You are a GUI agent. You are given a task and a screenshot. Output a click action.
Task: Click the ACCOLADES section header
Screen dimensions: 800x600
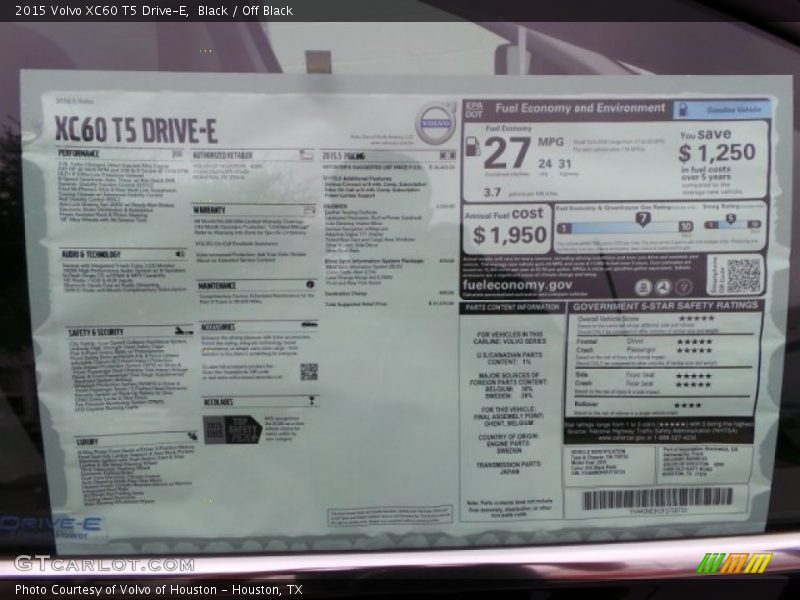(218, 402)
